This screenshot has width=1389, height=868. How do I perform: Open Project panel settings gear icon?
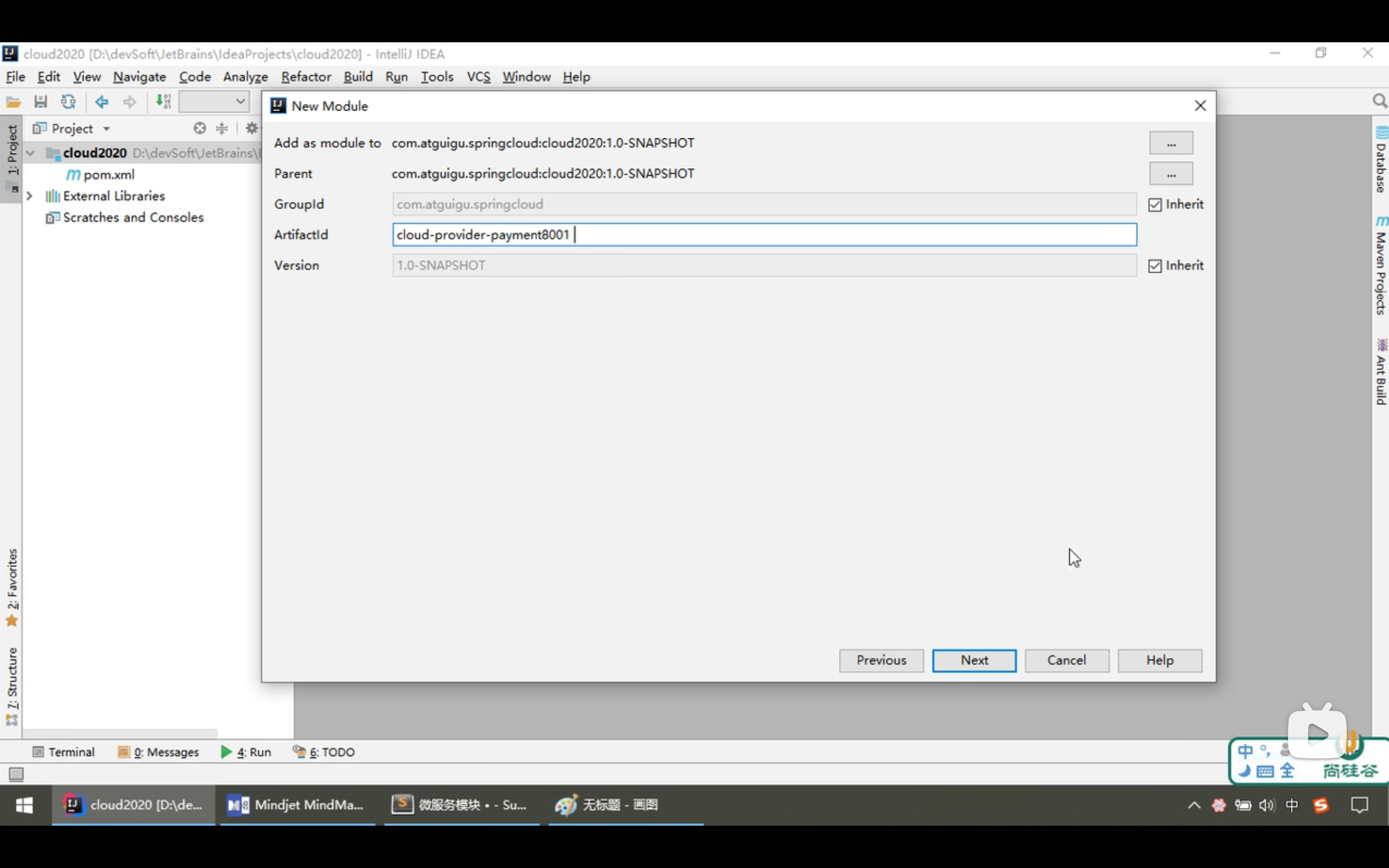click(251, 129)
